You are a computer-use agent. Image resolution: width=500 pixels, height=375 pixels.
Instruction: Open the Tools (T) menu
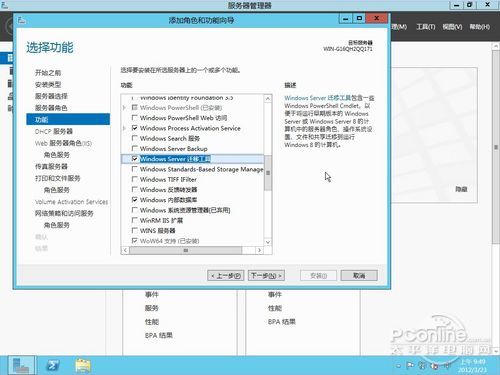pyautogui.click(x=425, y=27)
